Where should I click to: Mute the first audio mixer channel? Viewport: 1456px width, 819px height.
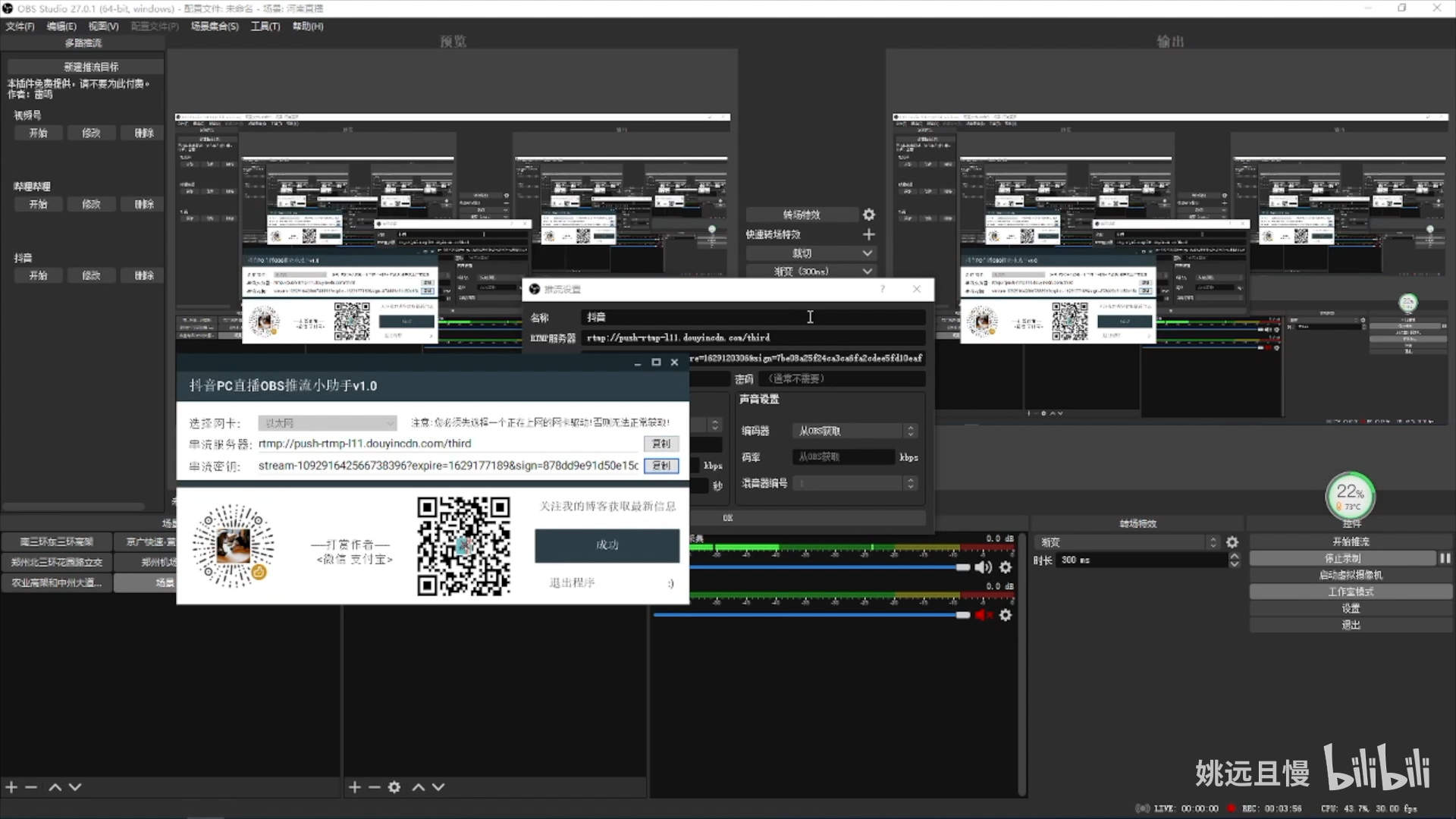pyautogui.click(x=983, y=567)
